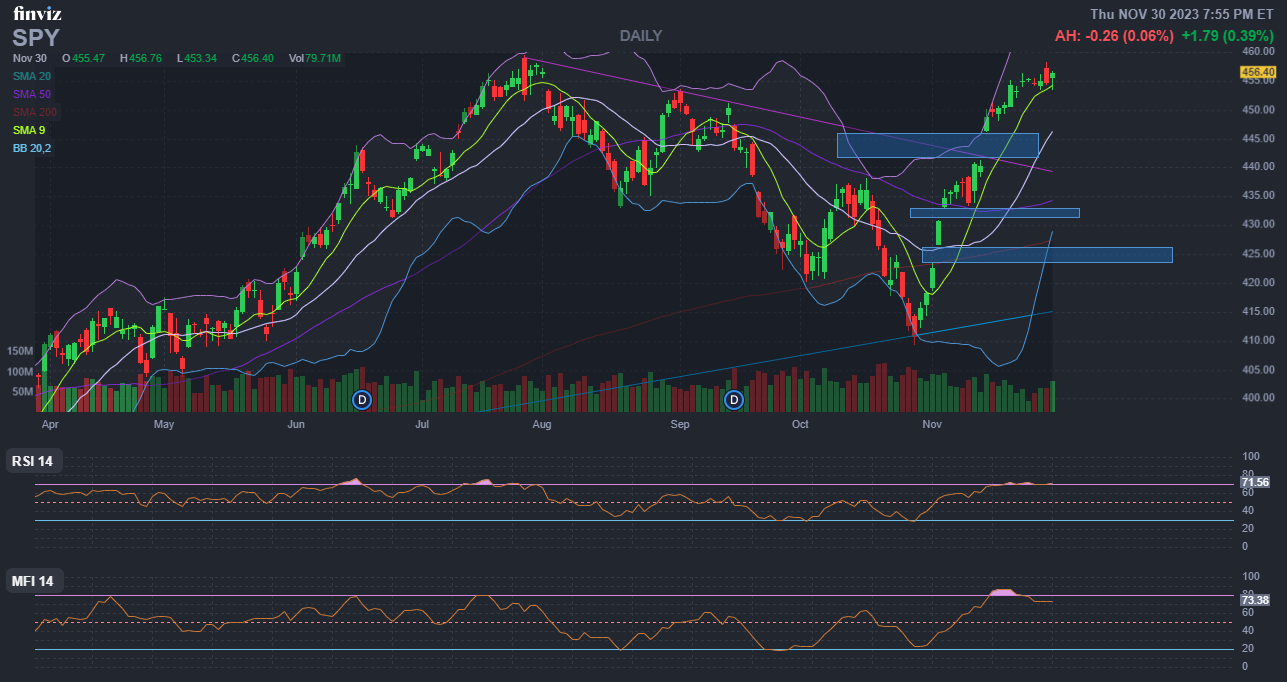Click the Nov label on the date axis
This screenshot has width=1287, height=682.
click(x=932, y=425)
